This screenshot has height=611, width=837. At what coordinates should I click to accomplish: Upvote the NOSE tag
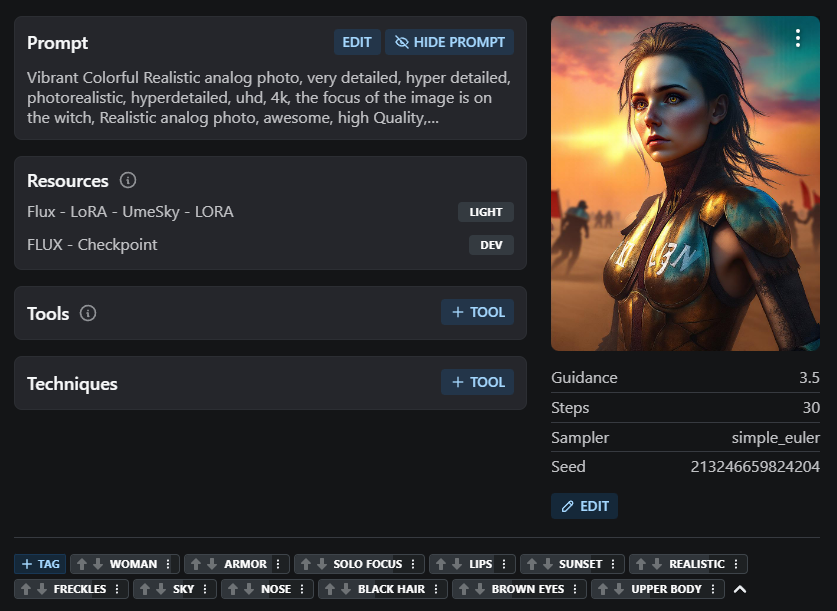point(233,589)
